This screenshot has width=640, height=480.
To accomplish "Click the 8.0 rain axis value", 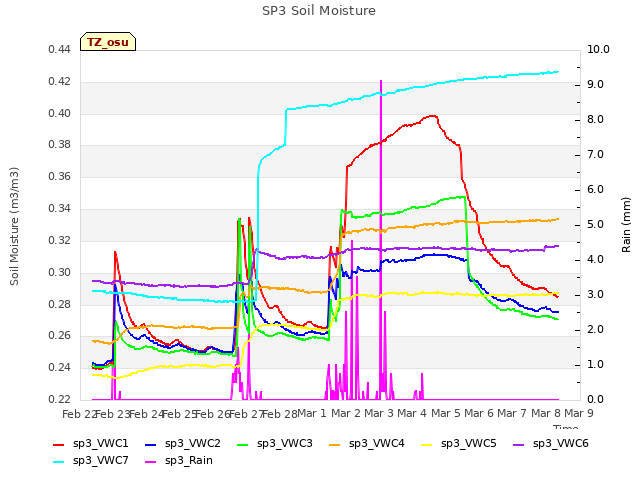I will 595,120.
